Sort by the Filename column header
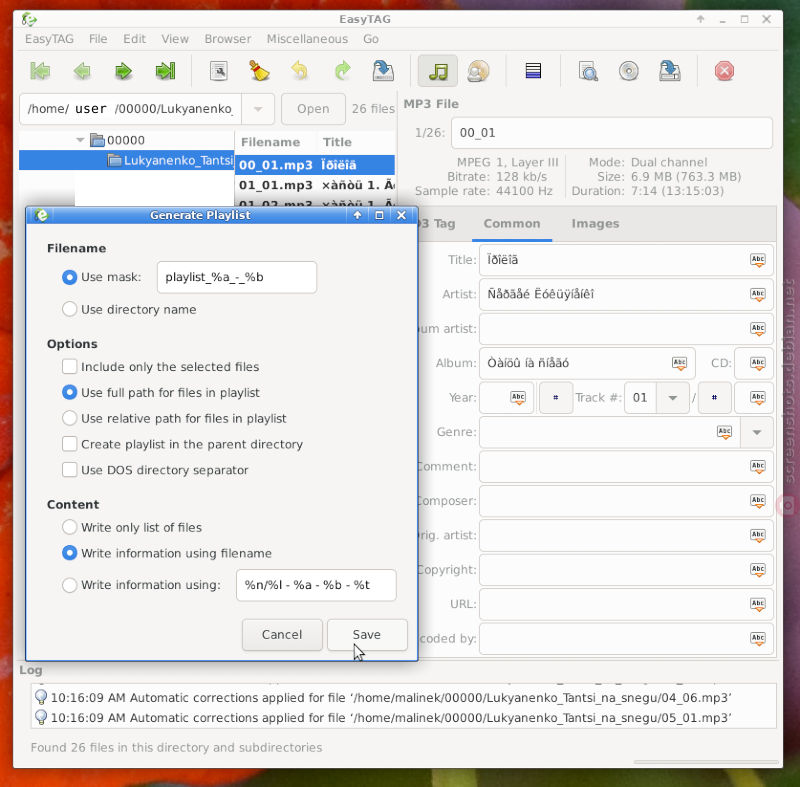Screen dimensions: 800x787 tap(270, 142)
